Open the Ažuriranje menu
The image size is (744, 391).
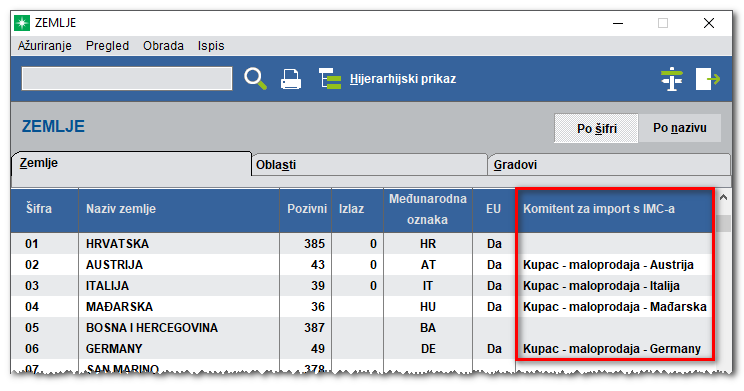point(45,46)
